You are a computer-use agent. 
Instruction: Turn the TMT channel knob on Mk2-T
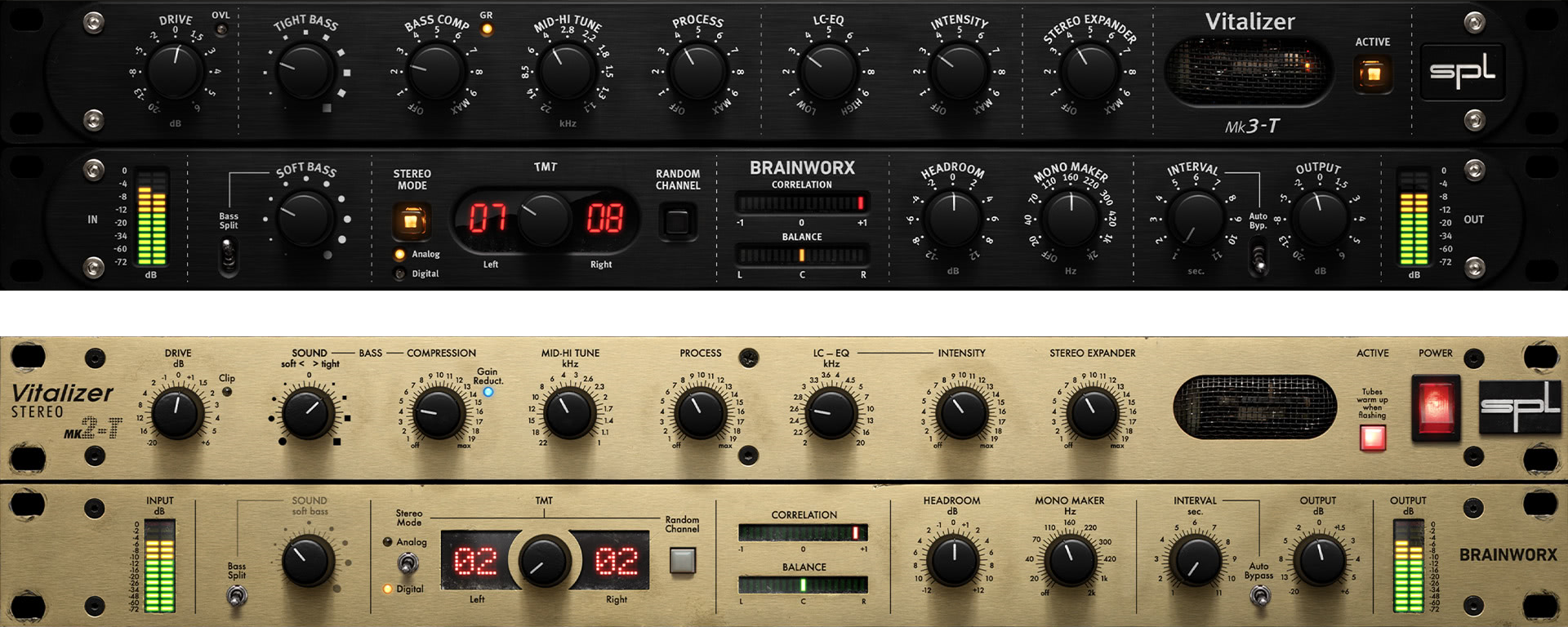[x=545, y=561]
